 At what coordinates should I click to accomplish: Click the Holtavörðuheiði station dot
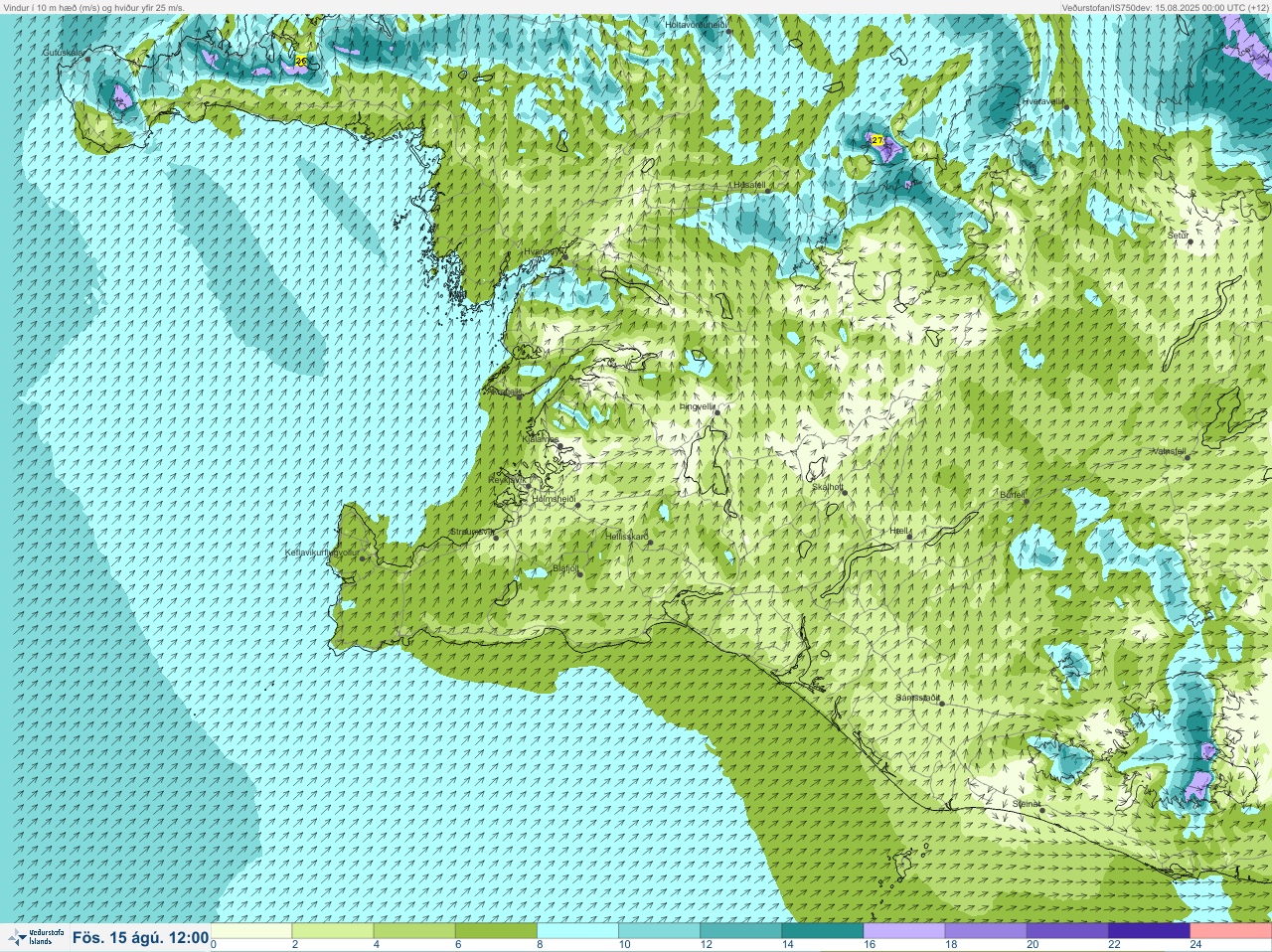click(728, 31)
